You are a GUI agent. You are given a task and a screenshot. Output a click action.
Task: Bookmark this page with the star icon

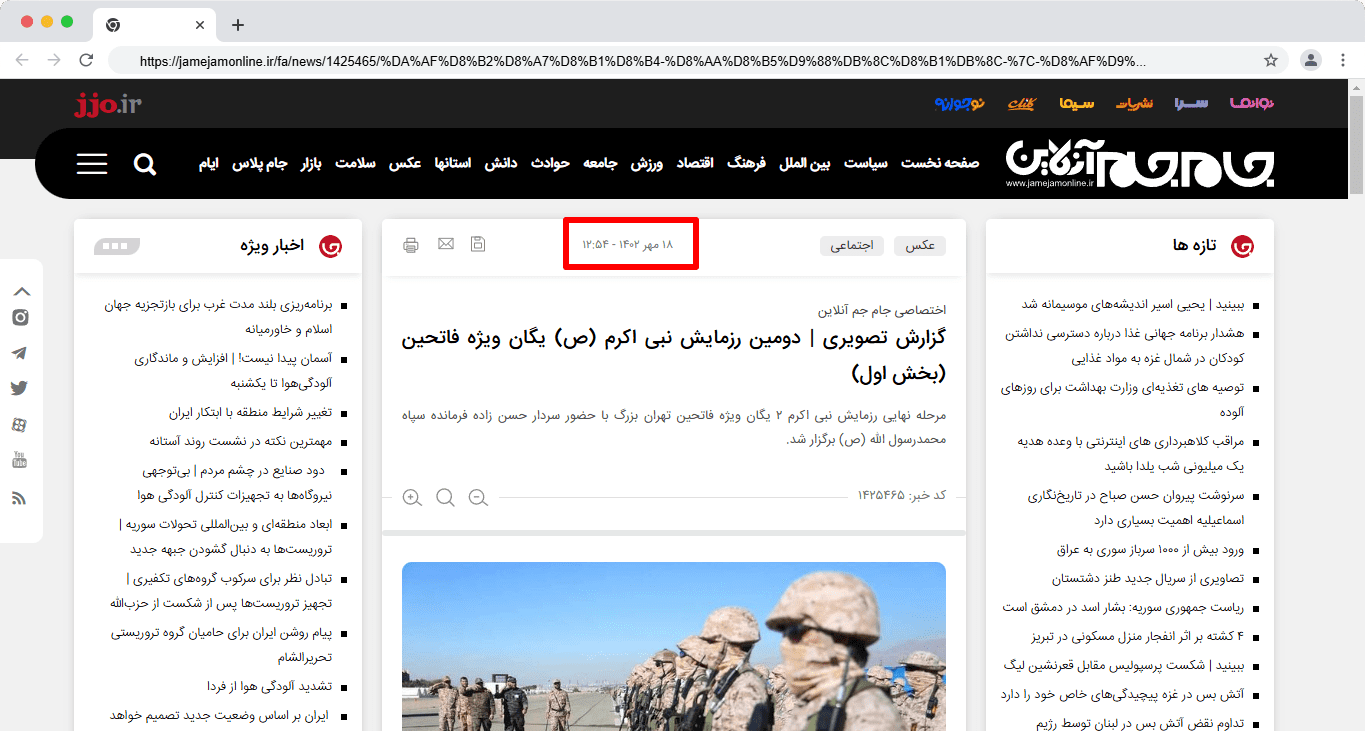1271,60
